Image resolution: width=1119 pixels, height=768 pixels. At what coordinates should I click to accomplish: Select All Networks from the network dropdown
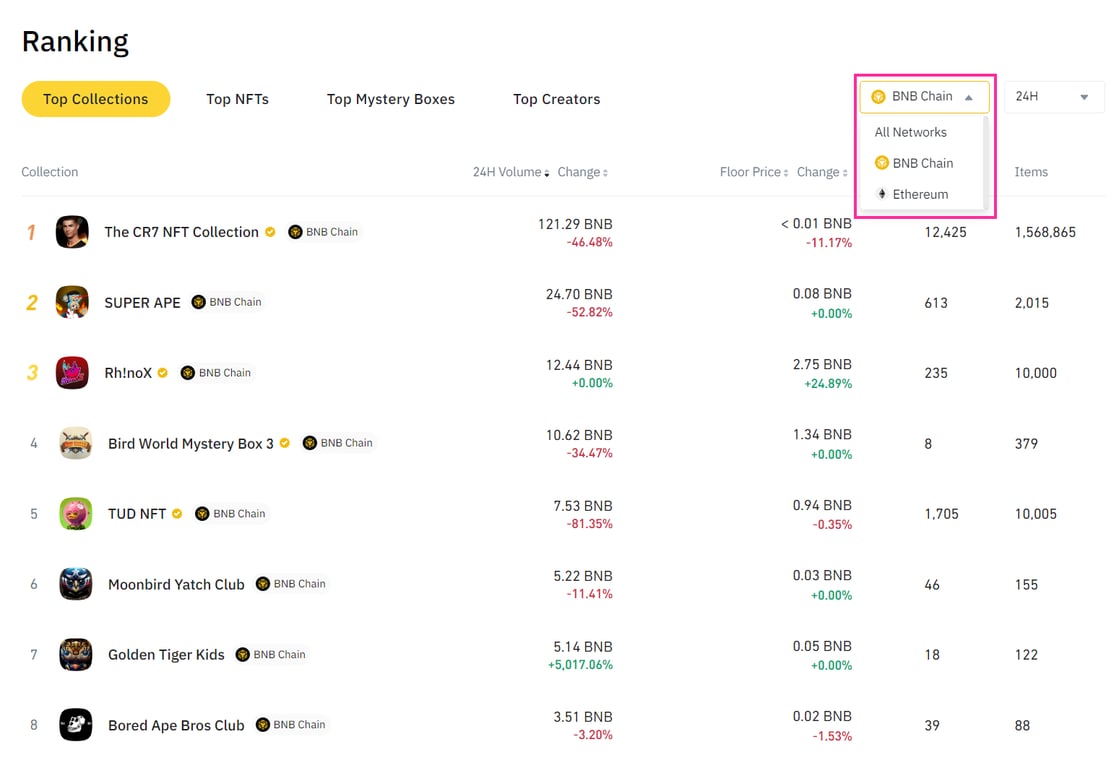910,131
